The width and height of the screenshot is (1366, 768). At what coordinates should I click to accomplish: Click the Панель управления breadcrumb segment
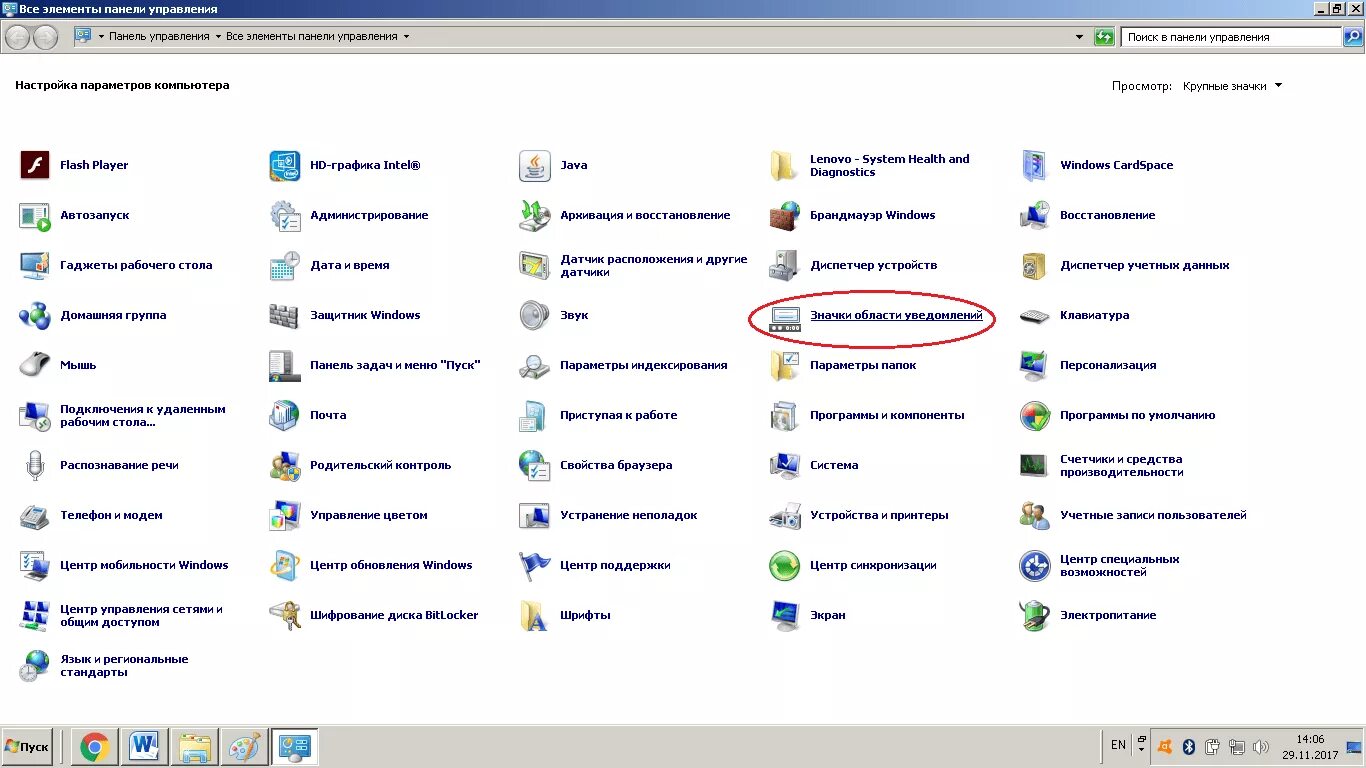[x=159, y=36]
